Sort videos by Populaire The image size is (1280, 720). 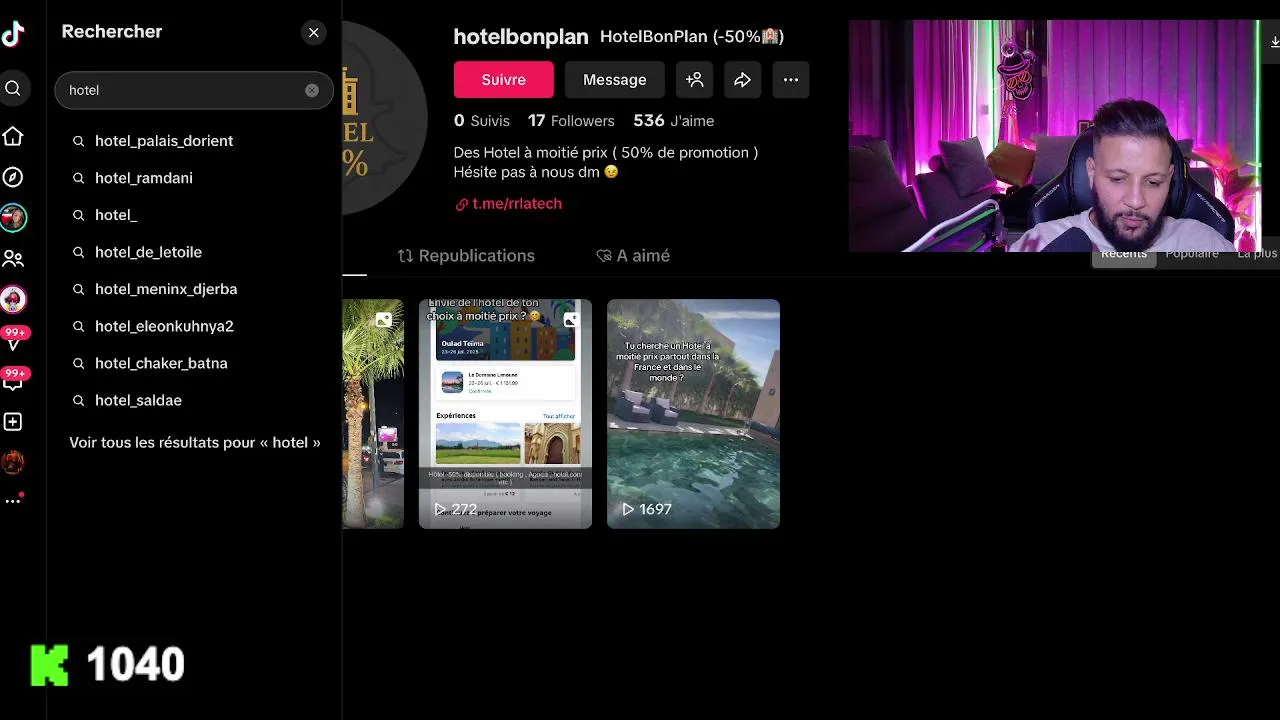(x=1192, y=254)
